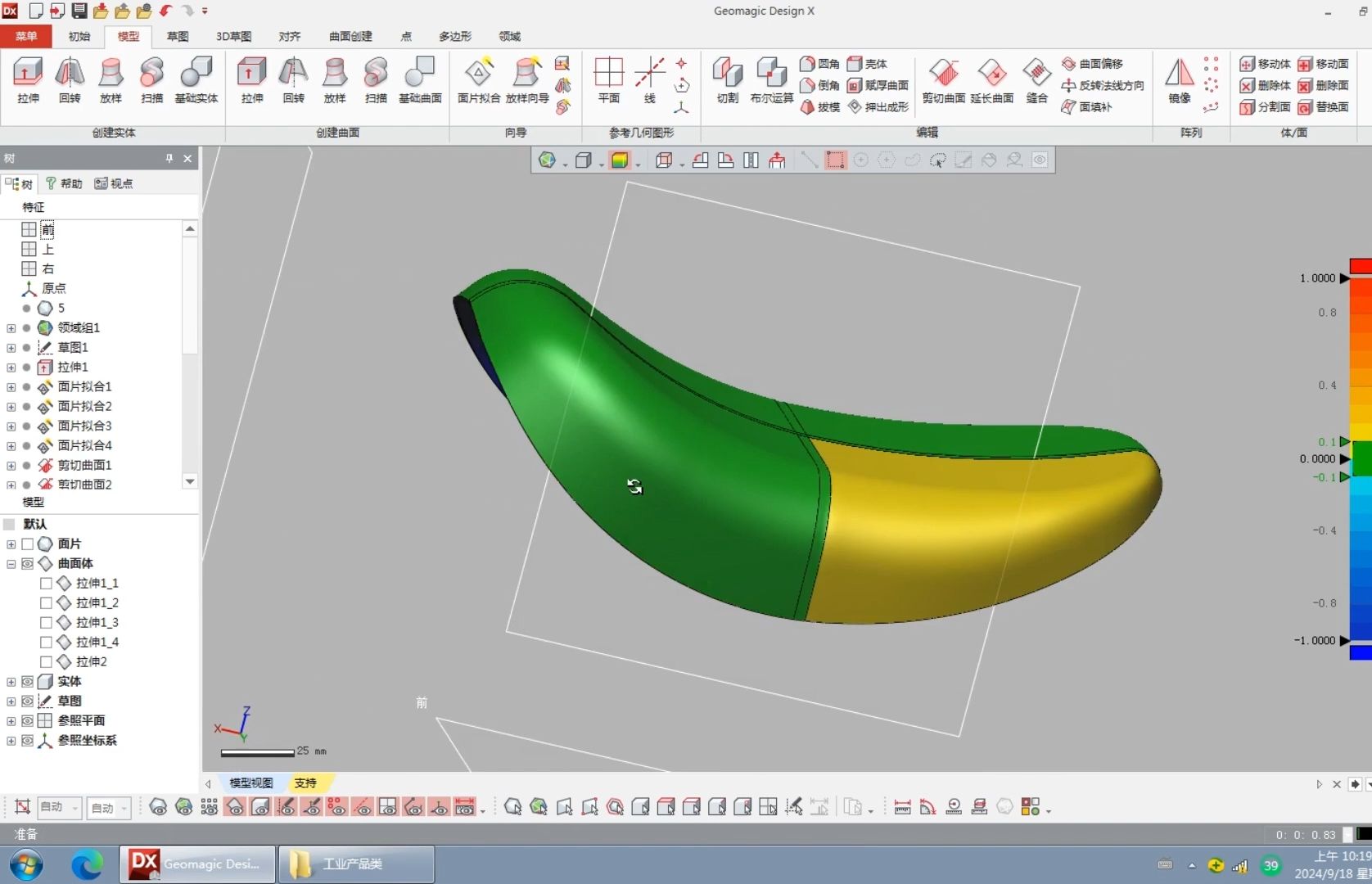Image resolution: width=1372 pixels, height=884 pixels.
Task: Switch to the 领域 ribbon tab
Action: click(x=509, y=36)
